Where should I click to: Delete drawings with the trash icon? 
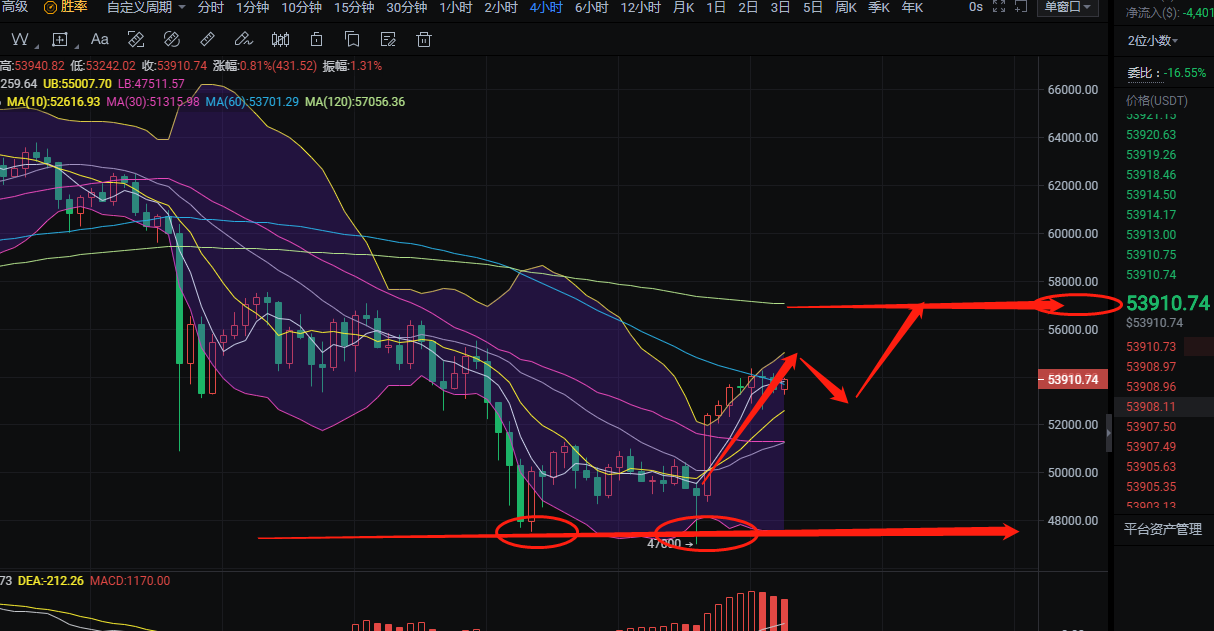click(424, 40)
